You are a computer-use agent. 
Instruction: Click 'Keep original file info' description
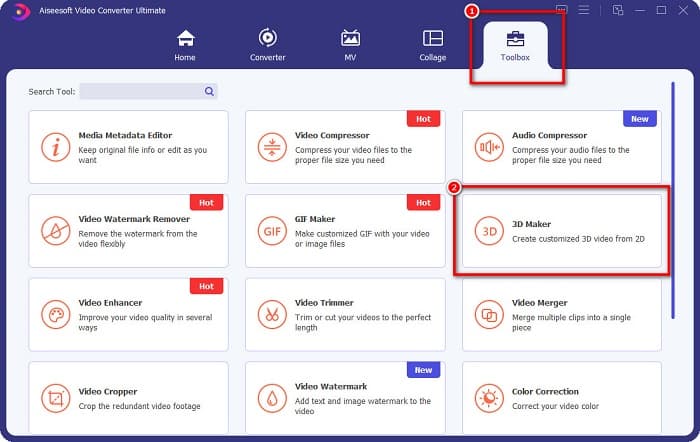pyautogui.click(x=142, y=155)
